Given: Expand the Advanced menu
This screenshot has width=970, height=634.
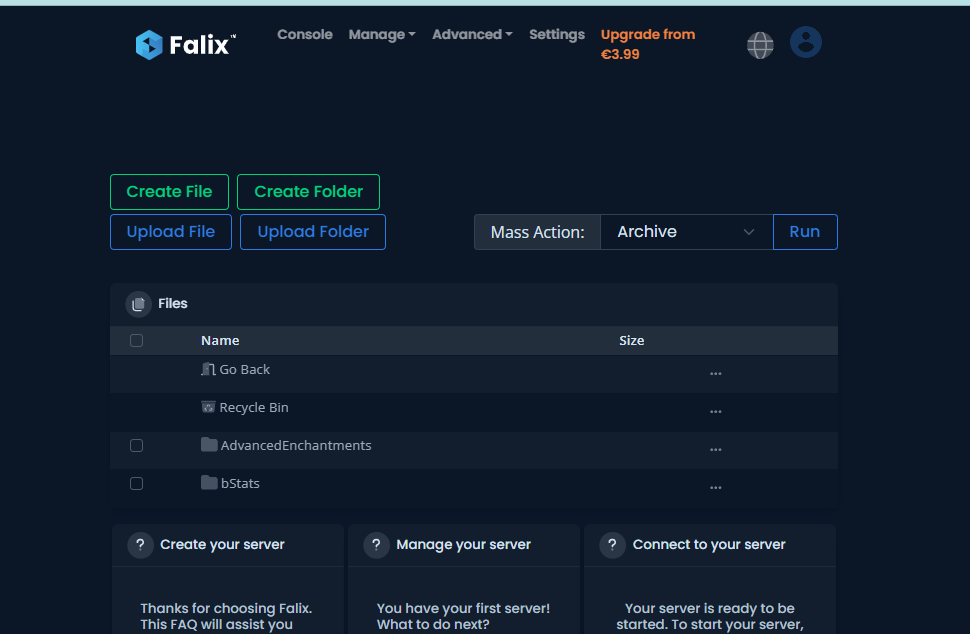Looking at the screenshot, I should pos(472,35).
